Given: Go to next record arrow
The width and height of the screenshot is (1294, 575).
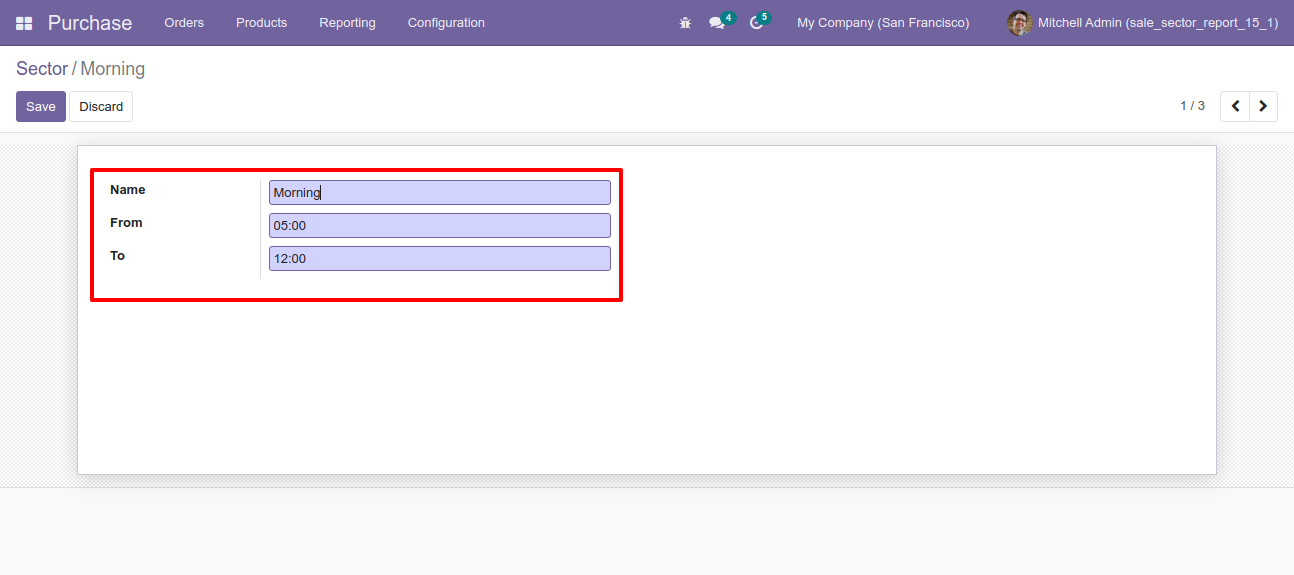Looking at the screenshot, I should coord(1263,106).
